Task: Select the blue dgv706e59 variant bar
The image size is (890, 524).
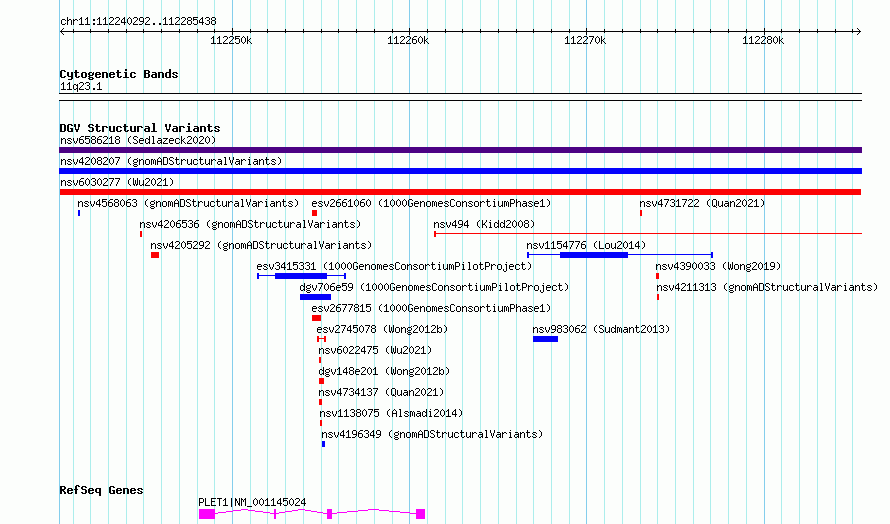Action: [x=315, y=297]
